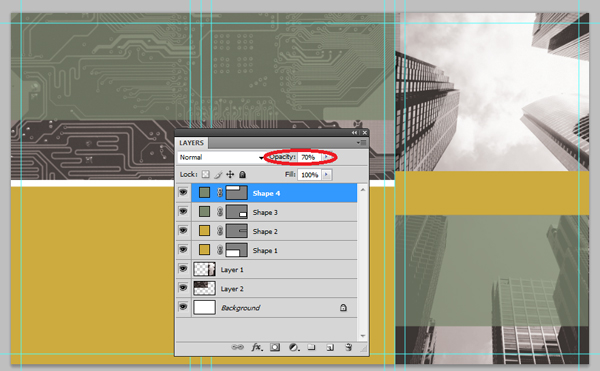
Task: Click the Layer 1 thumbnail
Action: click(x=204, y=269)
